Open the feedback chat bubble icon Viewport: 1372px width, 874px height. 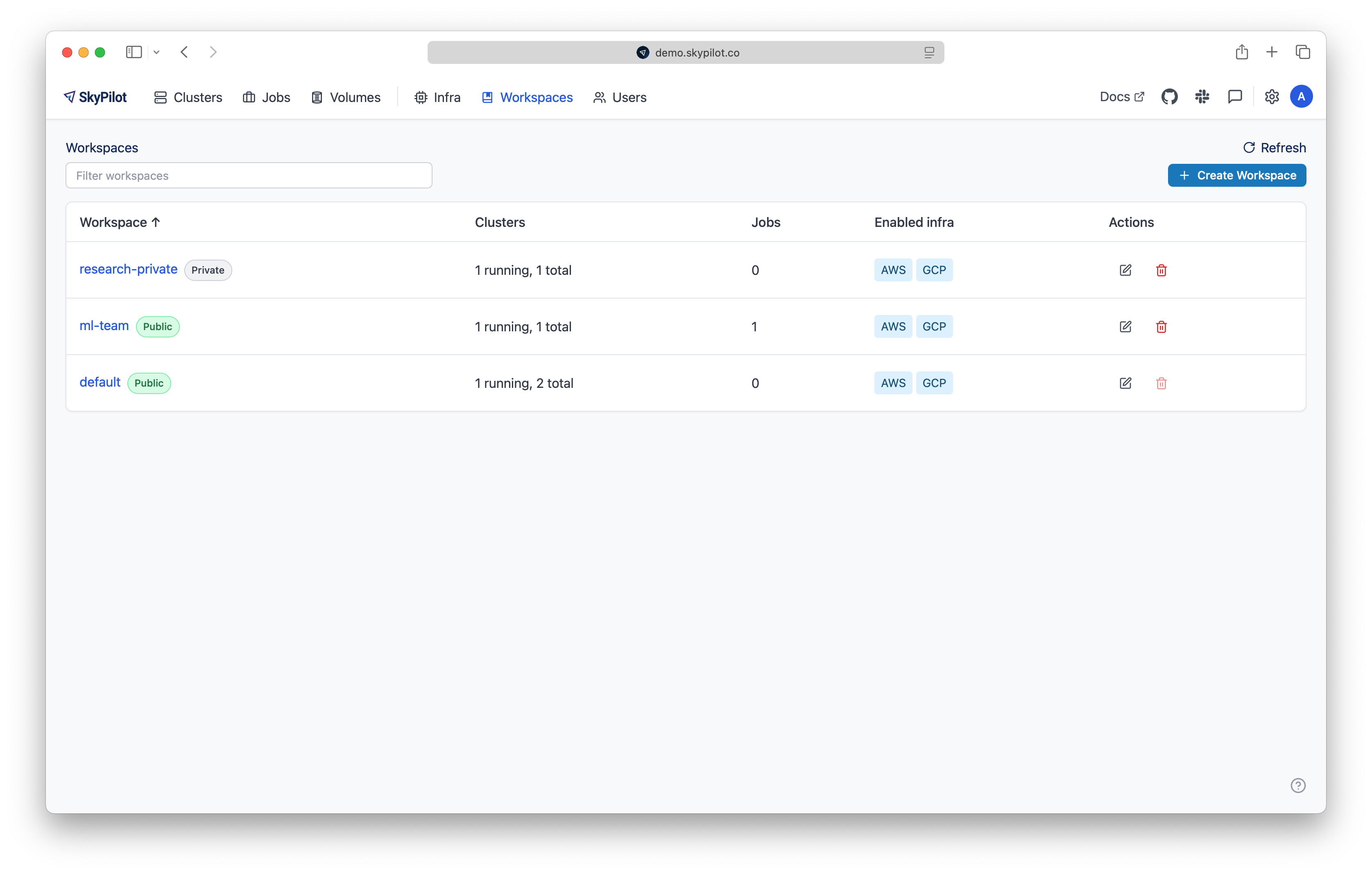pyautogui.click(x=1235, y=97)
